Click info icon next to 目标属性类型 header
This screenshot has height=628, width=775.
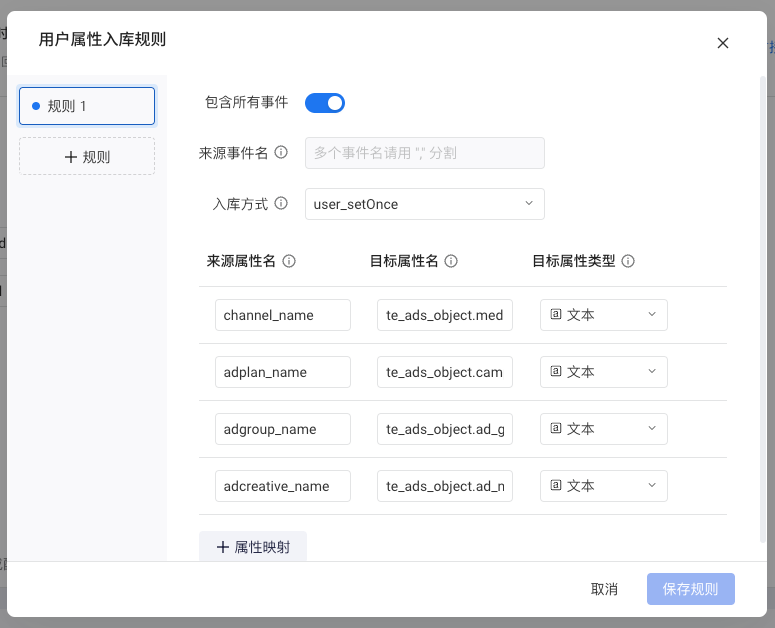coord(628,261)
